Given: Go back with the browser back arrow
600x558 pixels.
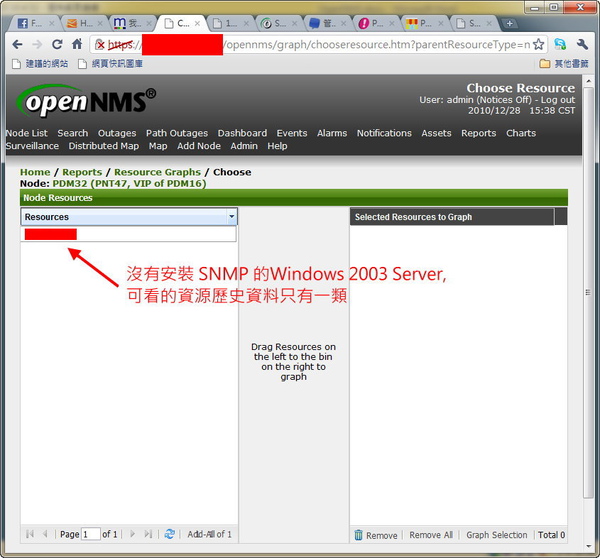Looking at the screenshot, I should coord(17,44).
